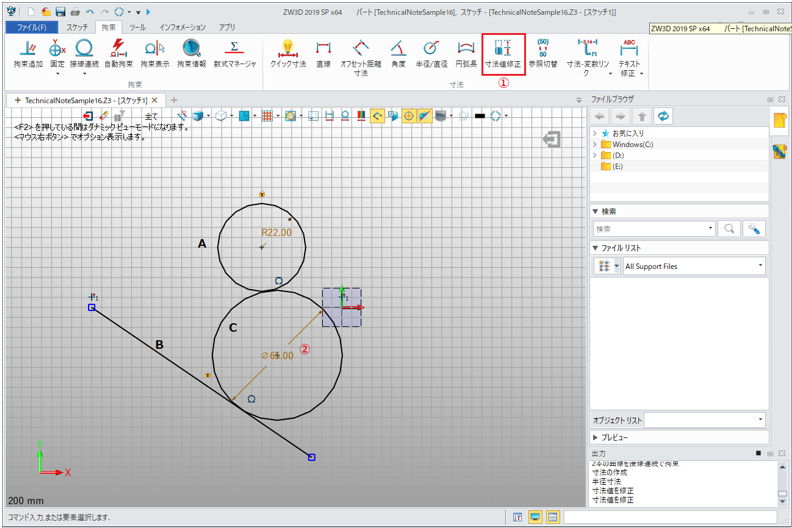Redo with the quick access arrow
792x528 pixels.
click(x=105, y=12)
